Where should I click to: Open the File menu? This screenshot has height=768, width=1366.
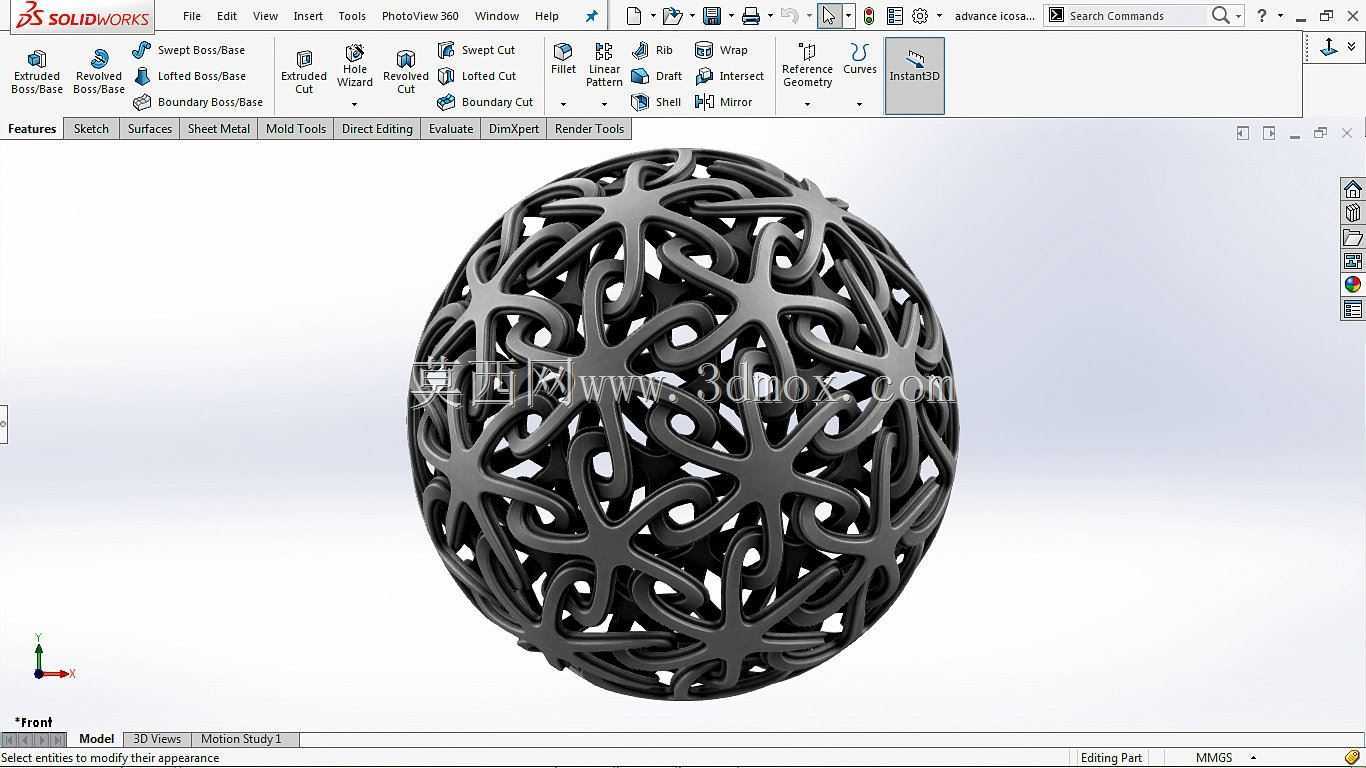pyautogui.click(x=192, y=16)
